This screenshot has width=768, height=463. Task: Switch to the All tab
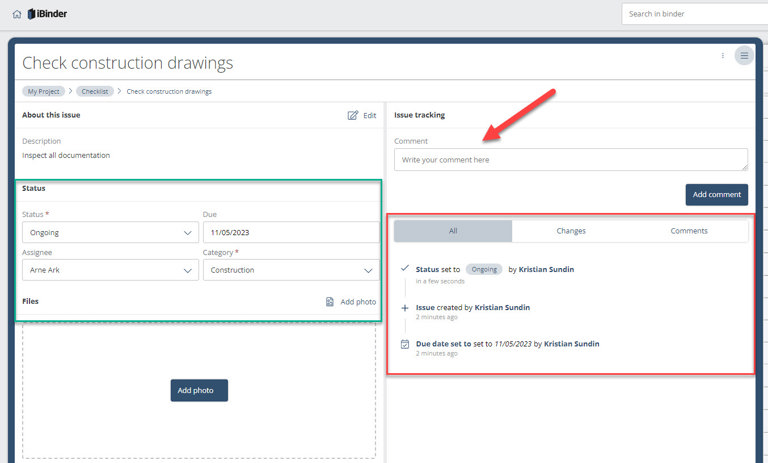pos(453,231)
